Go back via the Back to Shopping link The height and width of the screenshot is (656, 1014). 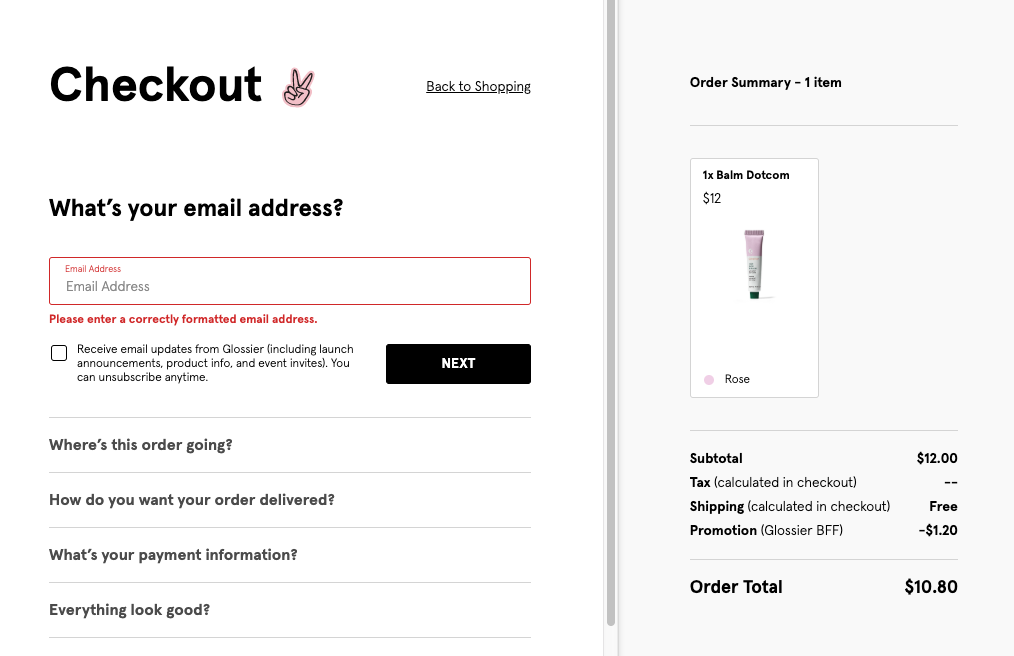click(478, 87)
